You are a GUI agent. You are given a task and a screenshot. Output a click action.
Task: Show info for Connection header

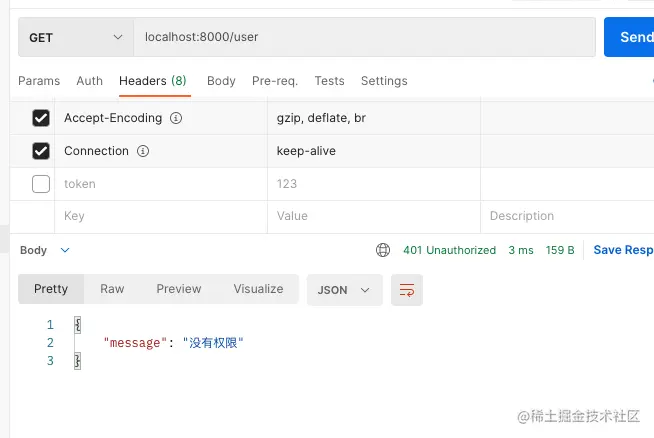pos(143,151)
